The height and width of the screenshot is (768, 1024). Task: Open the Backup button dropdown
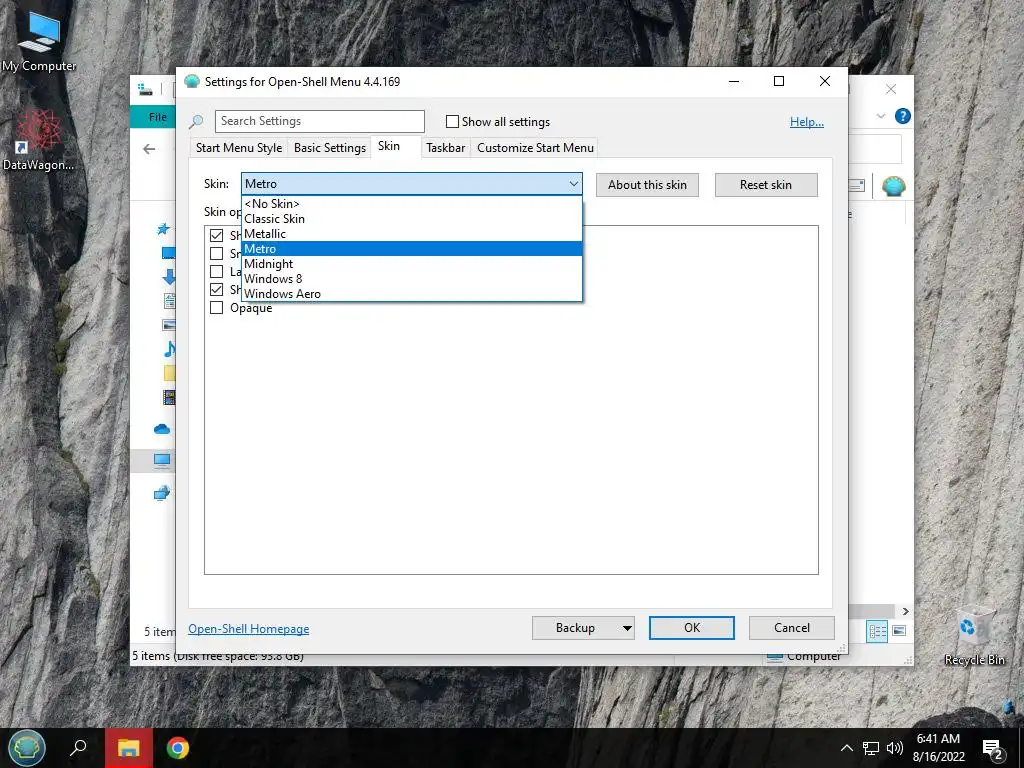(x=627, y=628)
